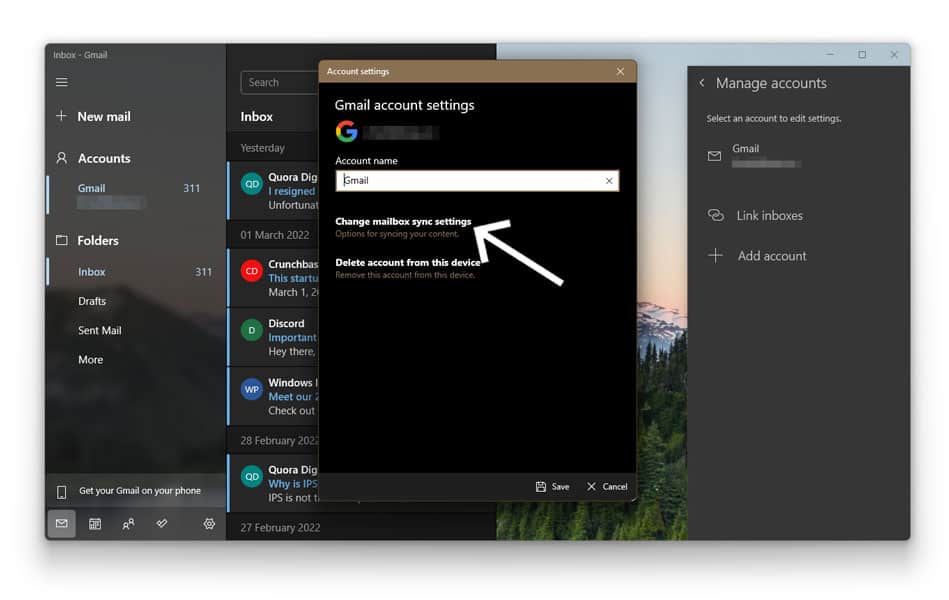
Task: Click the Search mail field
Action: coord(280,82)
